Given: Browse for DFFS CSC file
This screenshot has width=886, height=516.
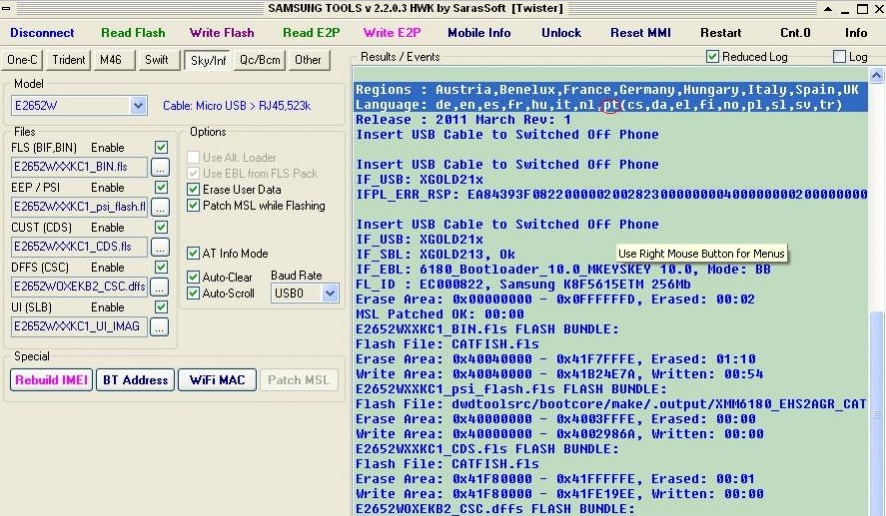Looking at the screenshot, I should (160, 287).
